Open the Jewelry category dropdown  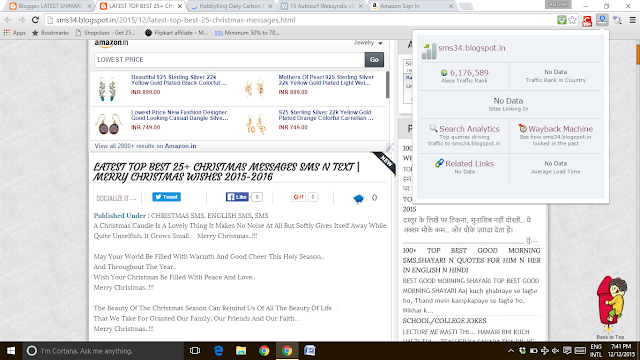368,42
